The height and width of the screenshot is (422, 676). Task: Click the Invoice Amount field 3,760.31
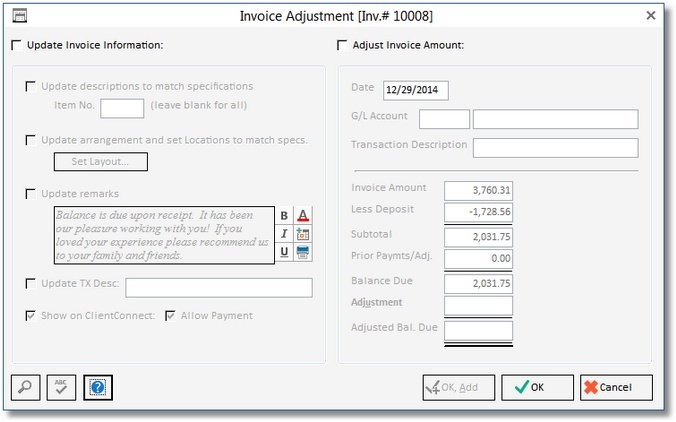click(479, 191)
